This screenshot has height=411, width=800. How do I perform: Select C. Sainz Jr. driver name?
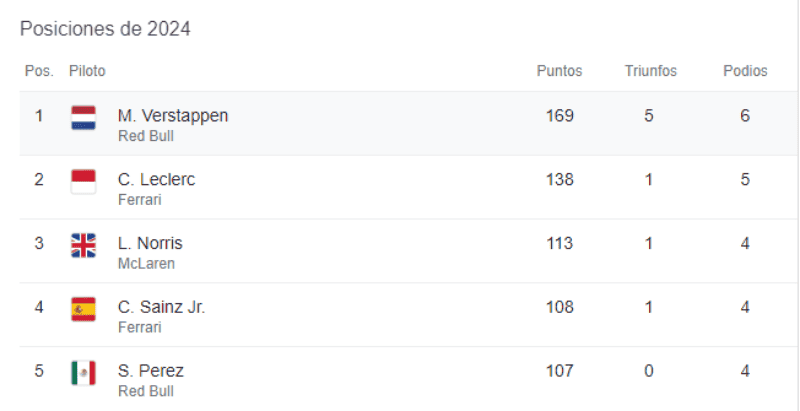(x=161, y=307)
